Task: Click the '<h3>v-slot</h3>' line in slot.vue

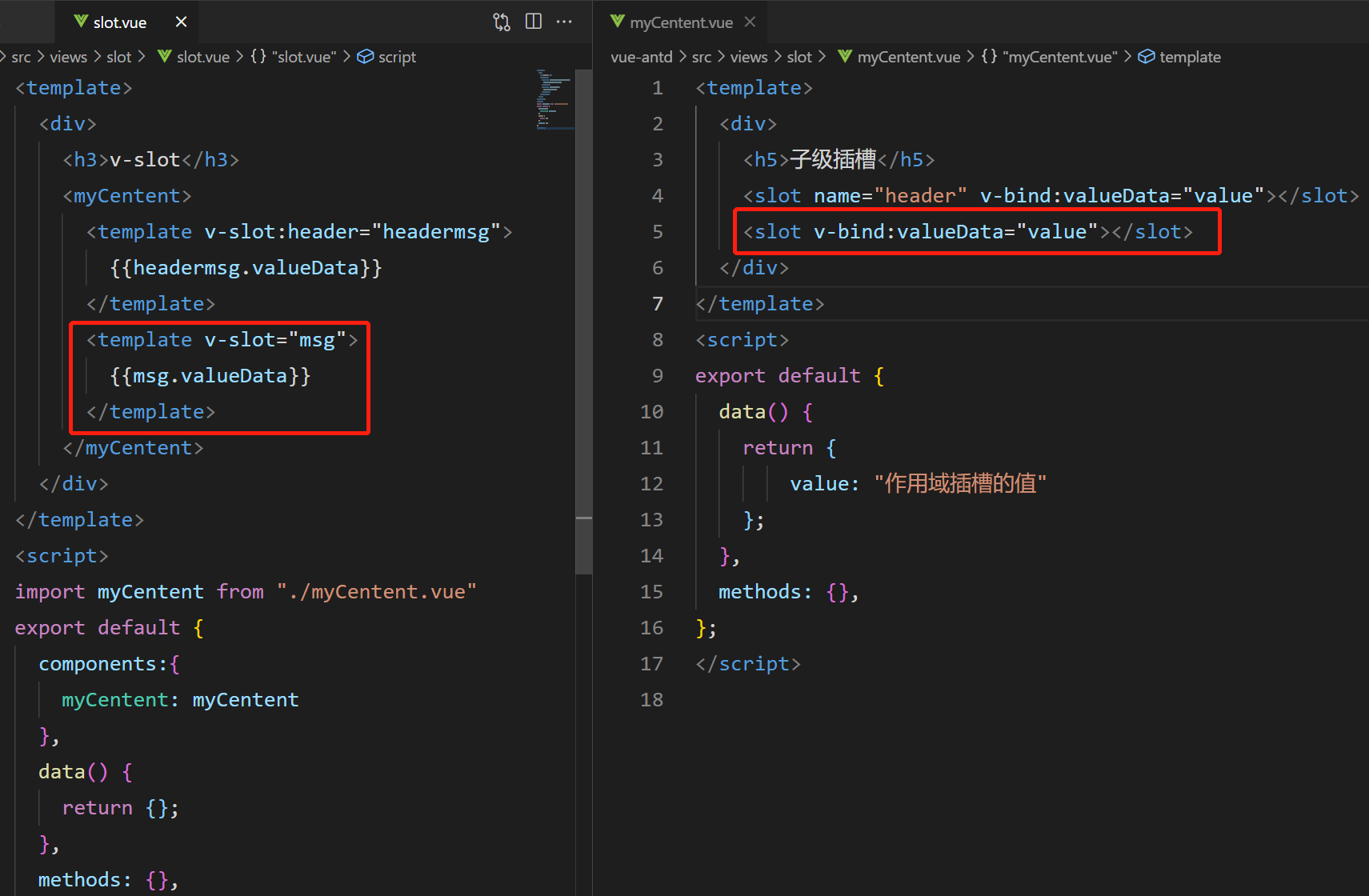Action: 151,160
